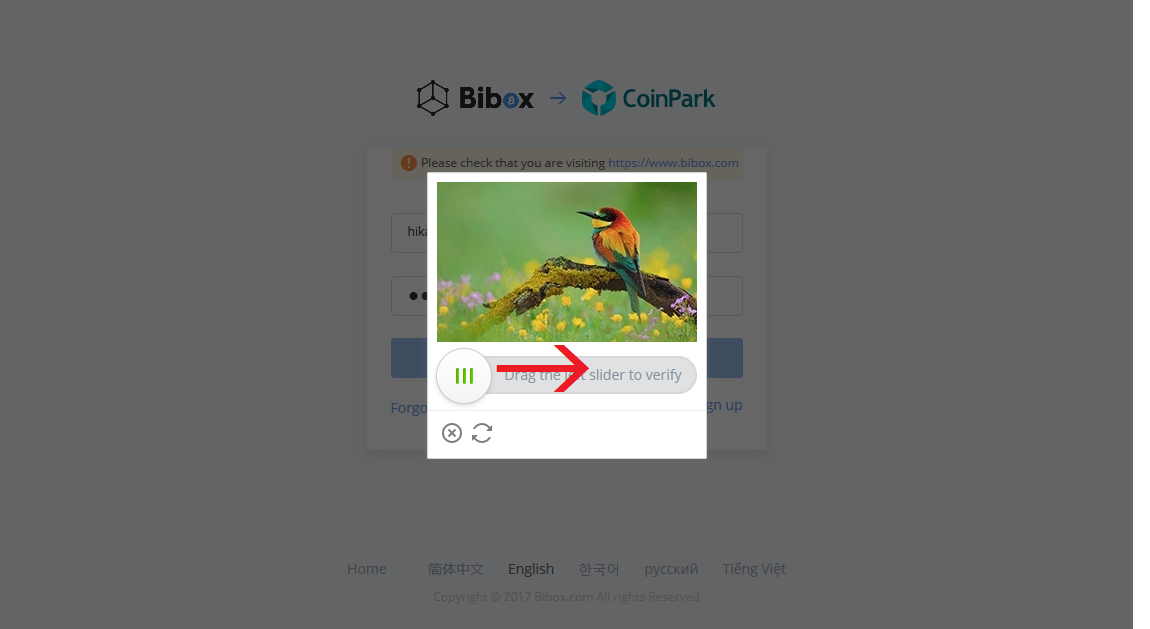This screenshot has height=629, width=1150.
Task: Close the captcha with the X icon
Action: (452, 433)
